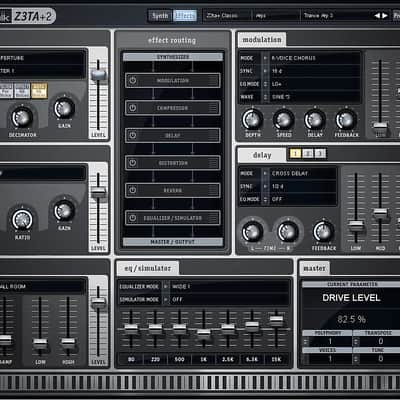Toggle Distortion power in effect routing

(x=133, y=163)
